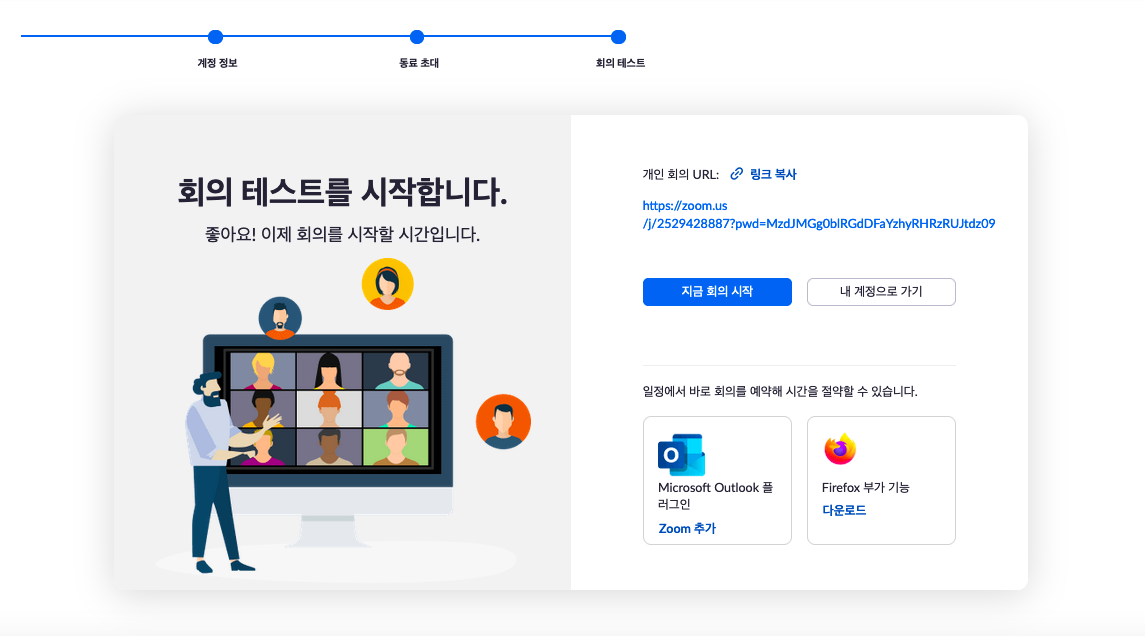Click the 동료 초대 step dot
The image size is (1145, 636).
coord(417,37)
